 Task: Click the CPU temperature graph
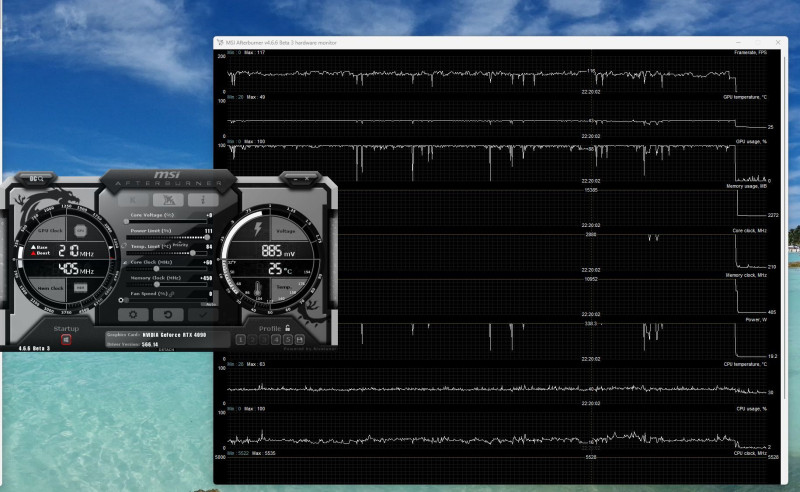[x=497, y=385]
